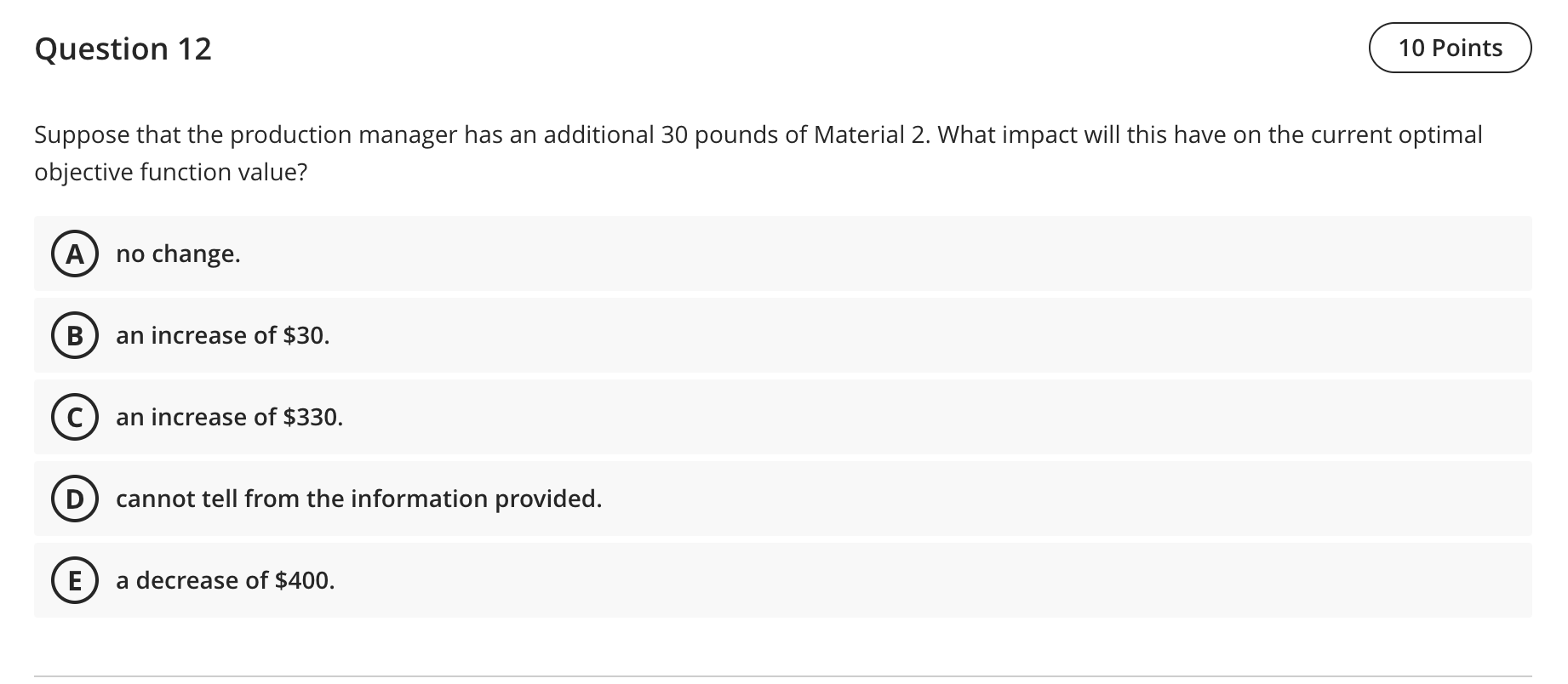Click the answer text an increase of $30
Viewport: 1568px width, 684px height.
point(223,335)
